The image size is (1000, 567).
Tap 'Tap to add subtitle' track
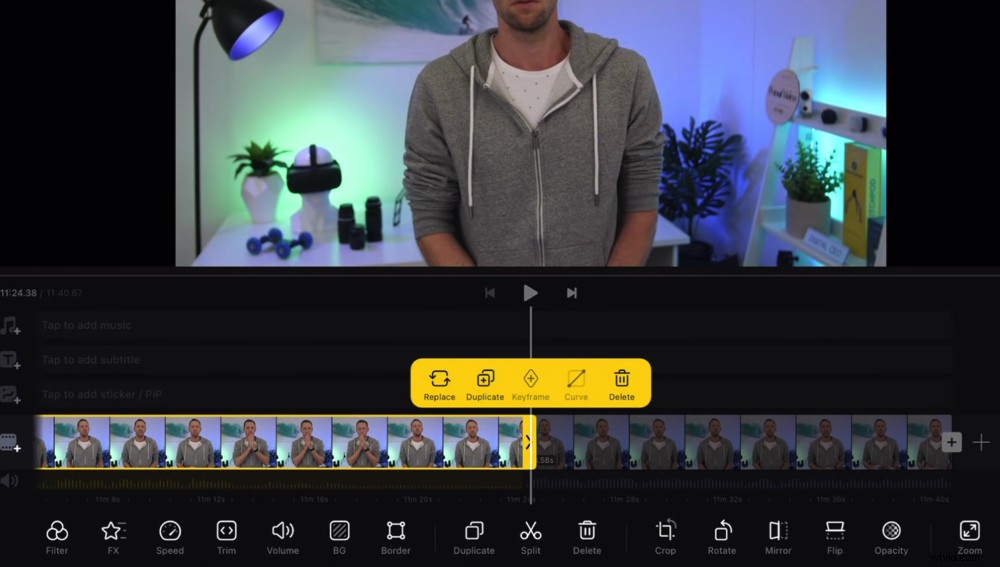[494, 360]
